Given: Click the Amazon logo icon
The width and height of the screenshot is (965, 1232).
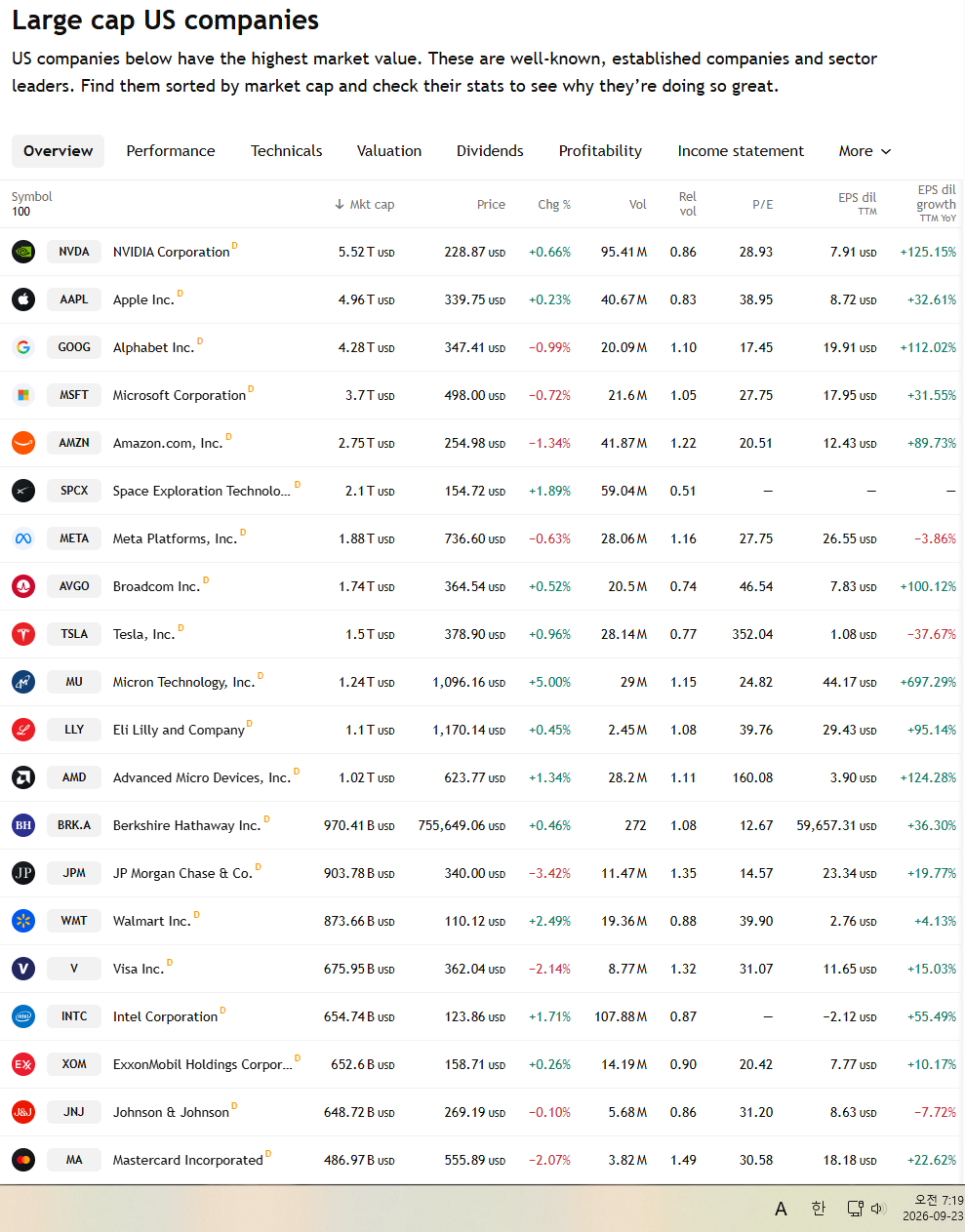Looking at the screenshot, I should coord(23,443).
